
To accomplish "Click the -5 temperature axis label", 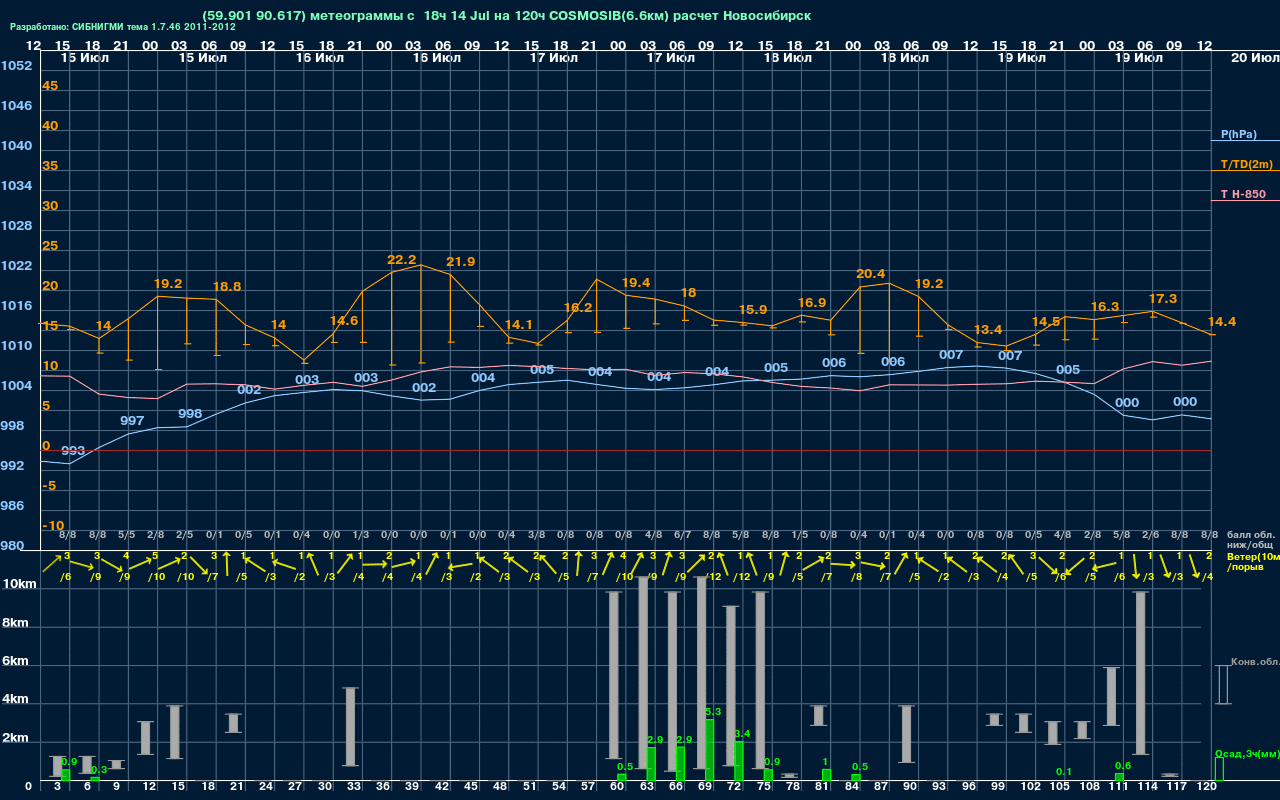I will coord(50,486).
